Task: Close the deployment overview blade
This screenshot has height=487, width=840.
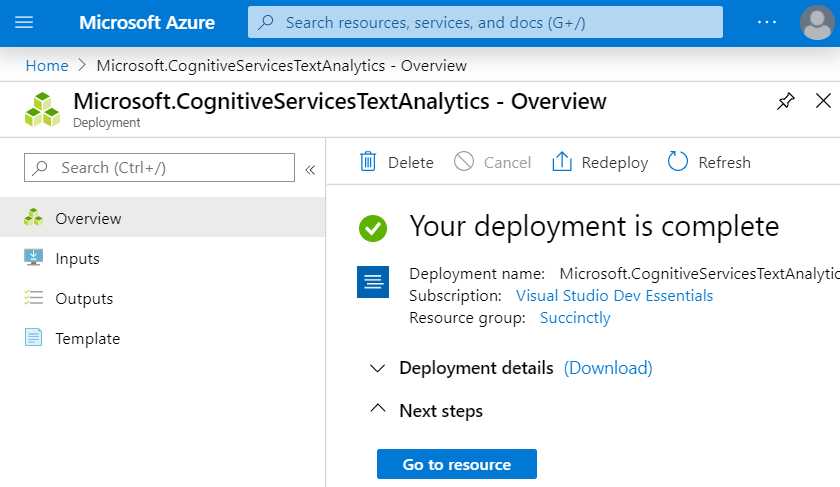Action: coord(823,101)
